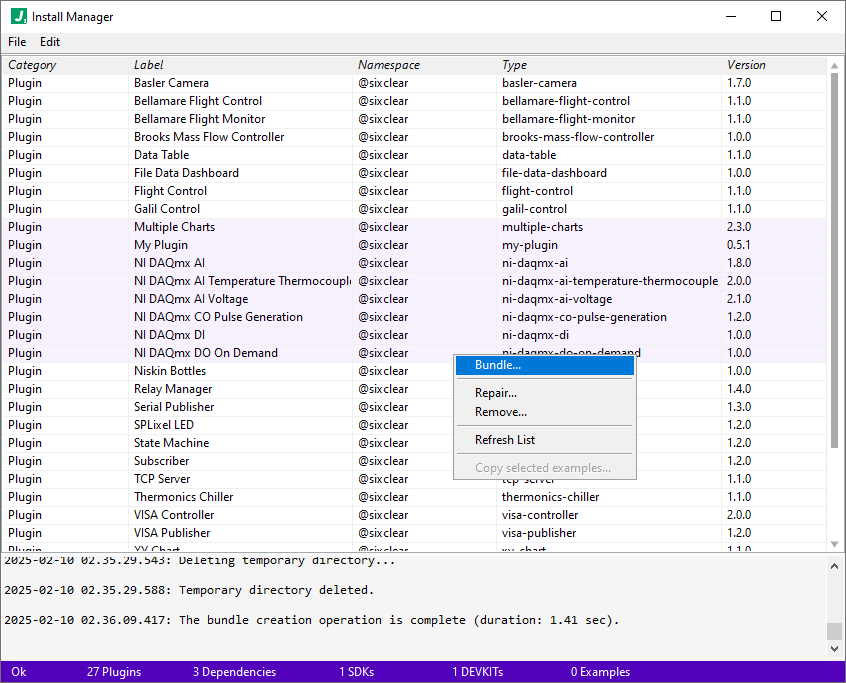
Task: Sort the list by the Label column
Action: (148, 64)
